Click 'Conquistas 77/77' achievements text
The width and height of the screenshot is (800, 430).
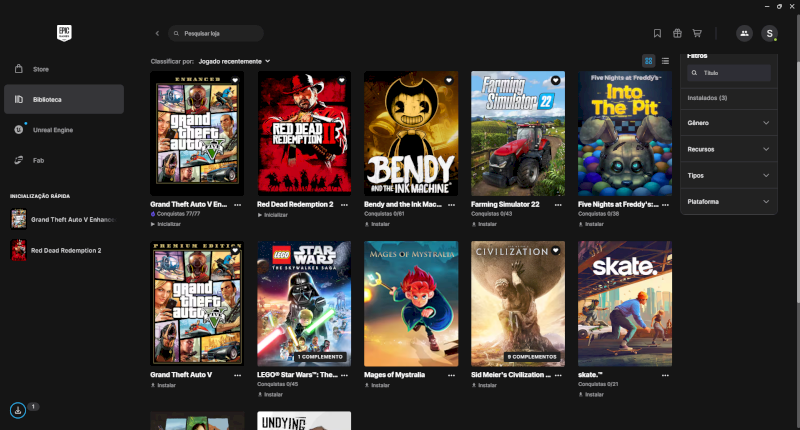click(x=178, y=214)
